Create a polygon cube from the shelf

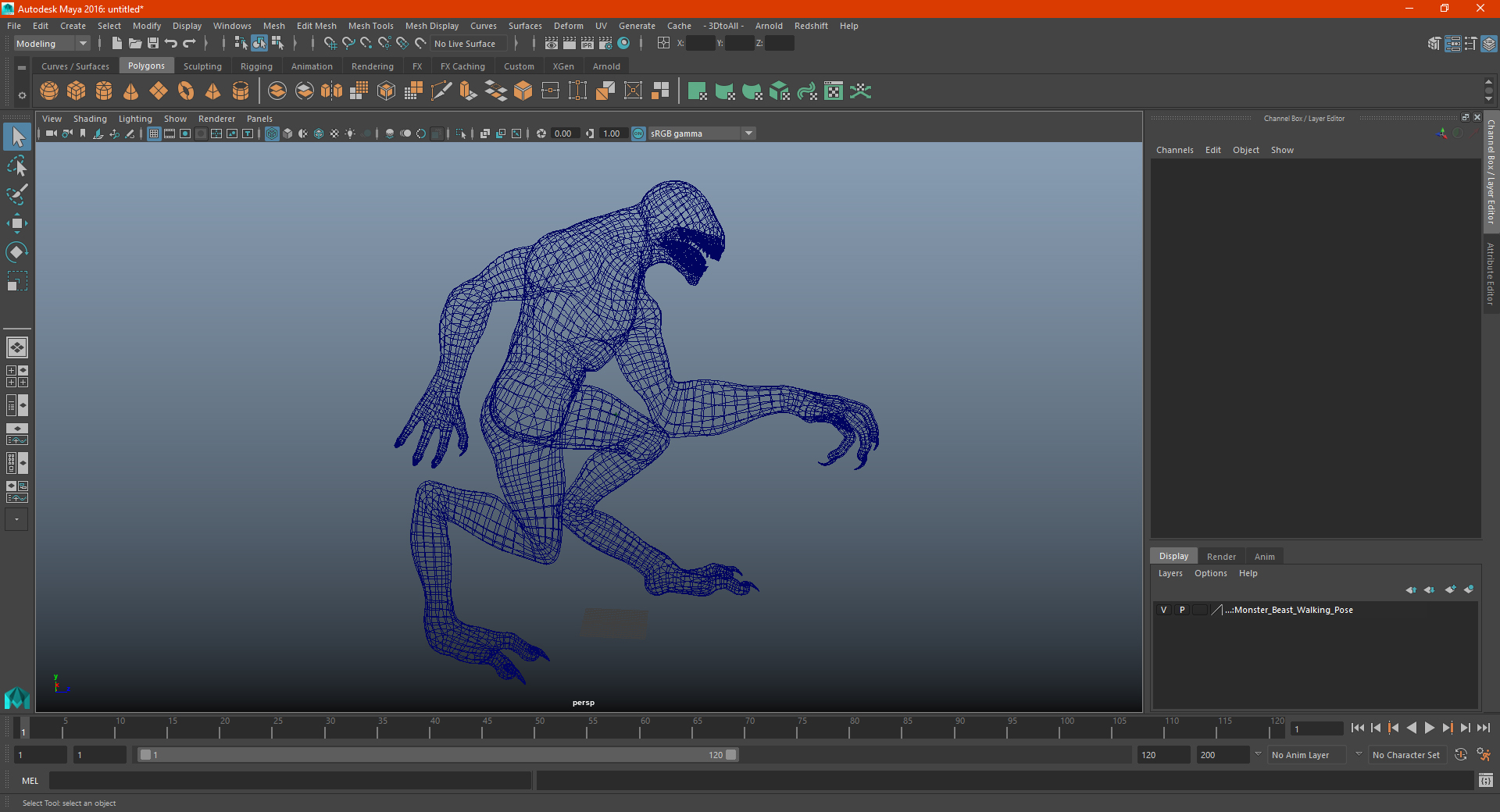77,91
